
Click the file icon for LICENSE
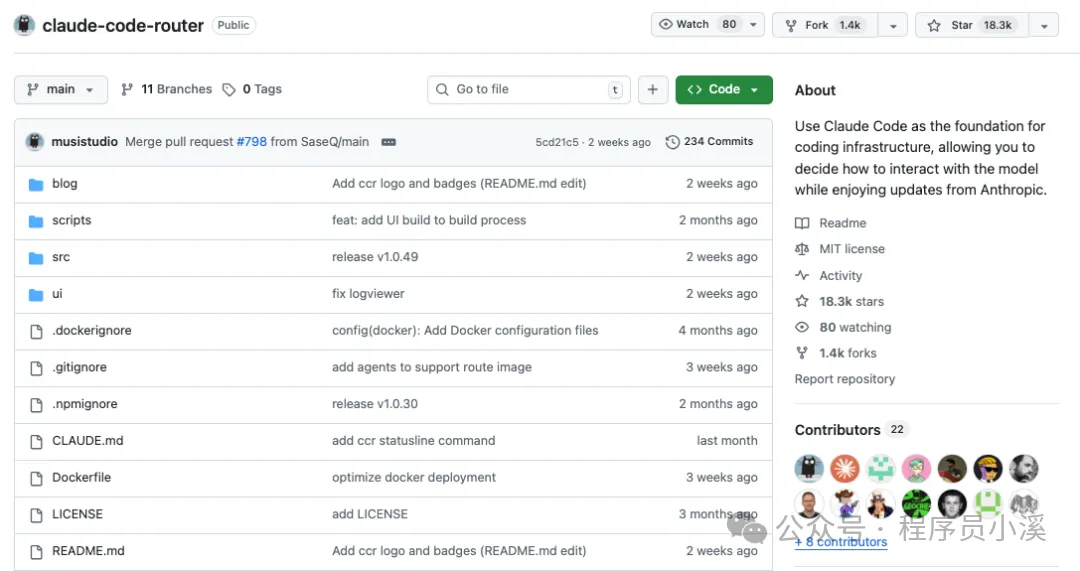[x=36, y=515]
